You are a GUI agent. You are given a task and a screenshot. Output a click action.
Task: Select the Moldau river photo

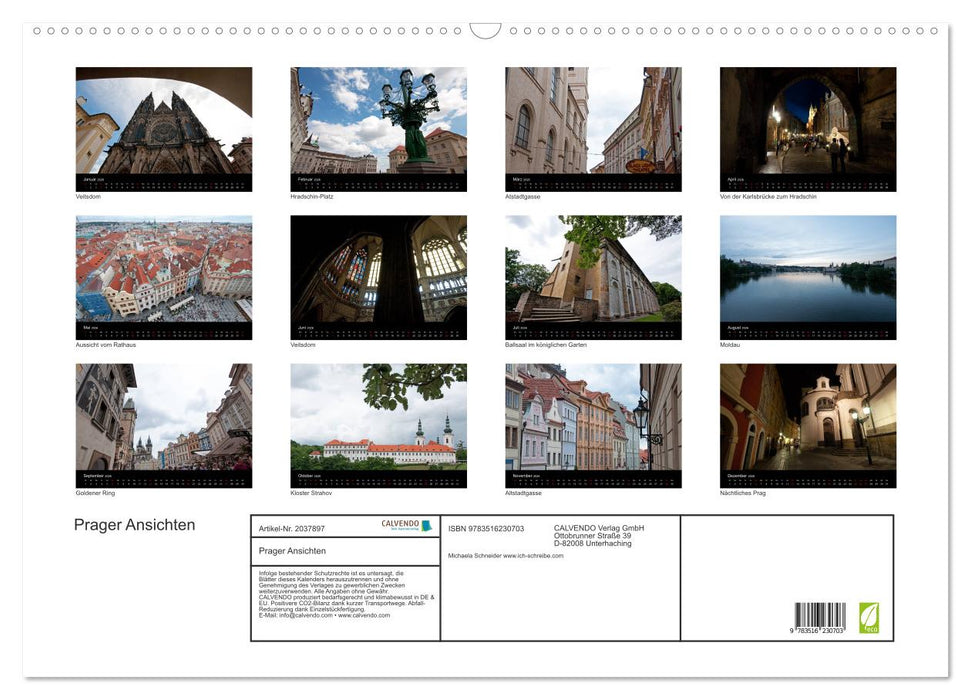point(808,271)
